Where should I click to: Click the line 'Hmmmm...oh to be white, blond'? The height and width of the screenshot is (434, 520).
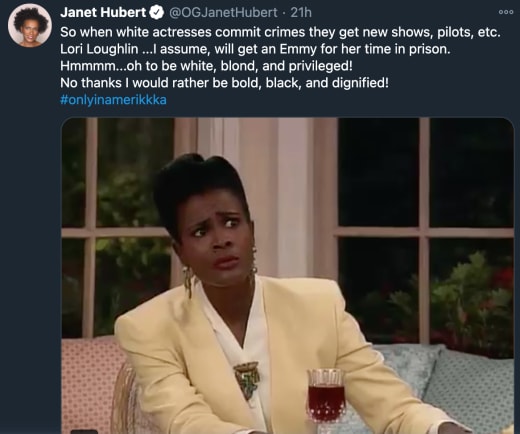pyautogui.click(x=206, y=66)
